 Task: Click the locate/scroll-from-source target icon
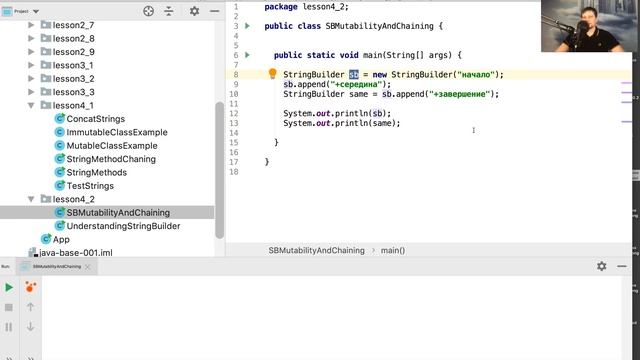[x=149, y=11]
